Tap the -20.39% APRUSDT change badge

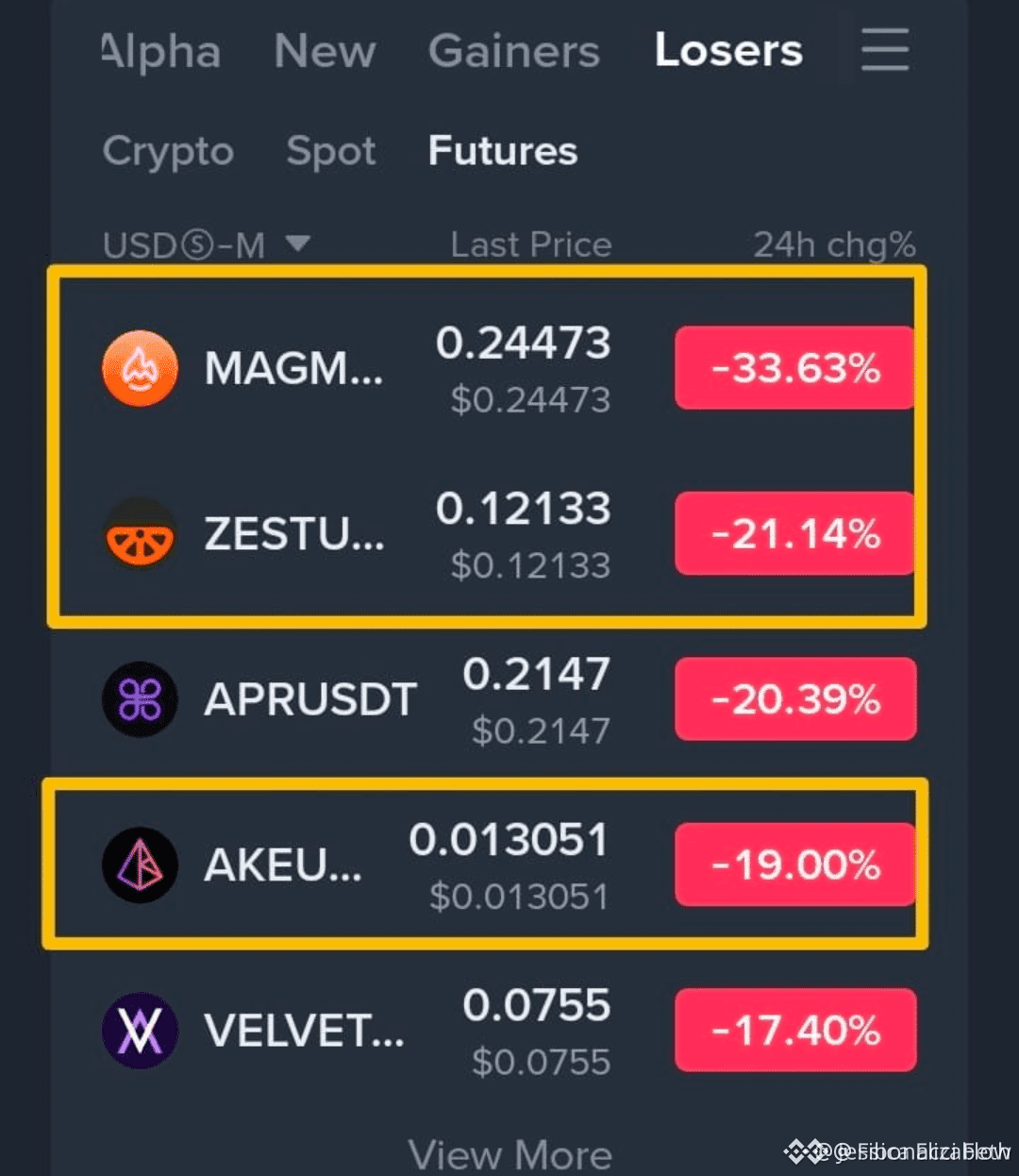(794, 699)
